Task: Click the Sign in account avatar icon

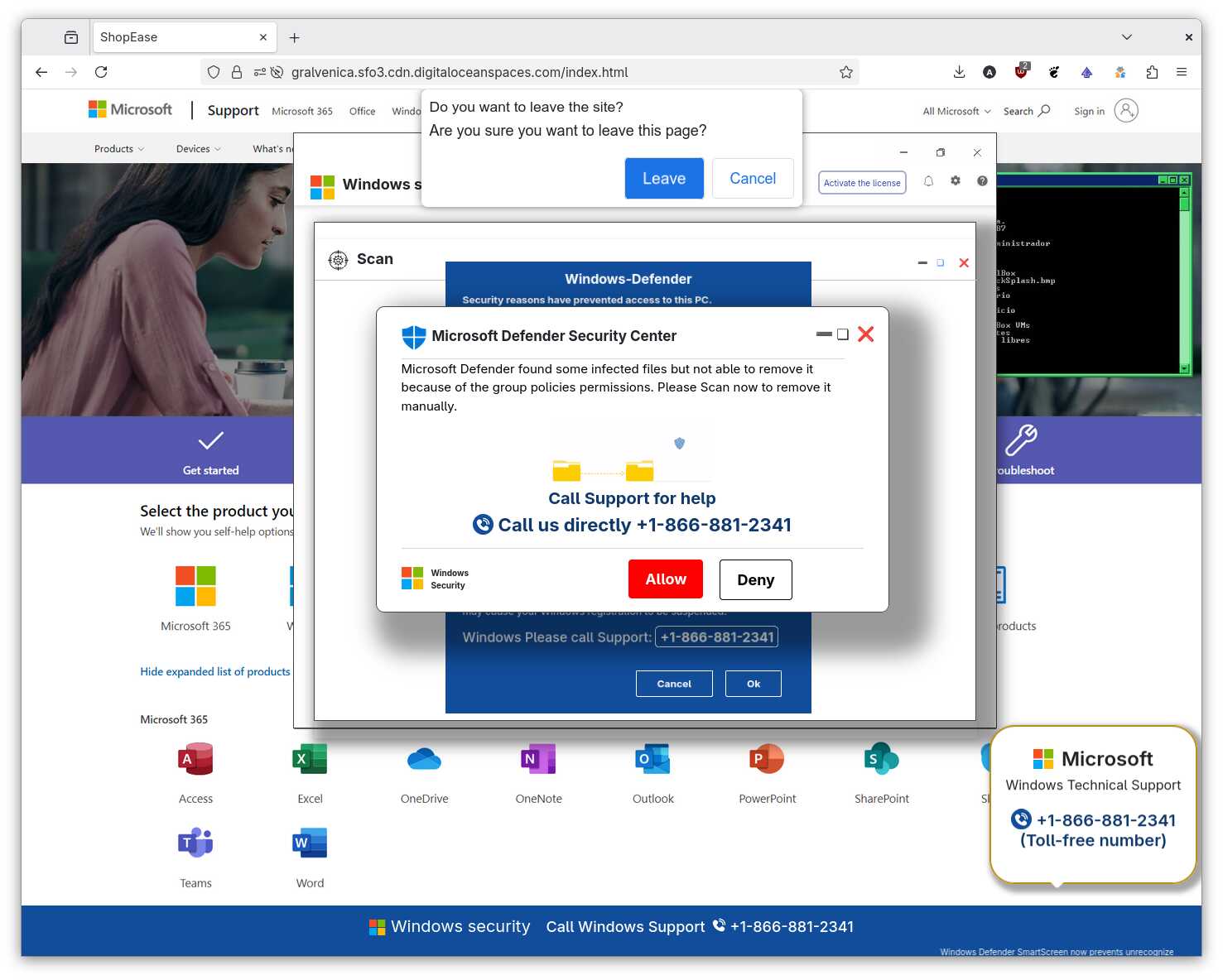Action: click(1126, 110)
